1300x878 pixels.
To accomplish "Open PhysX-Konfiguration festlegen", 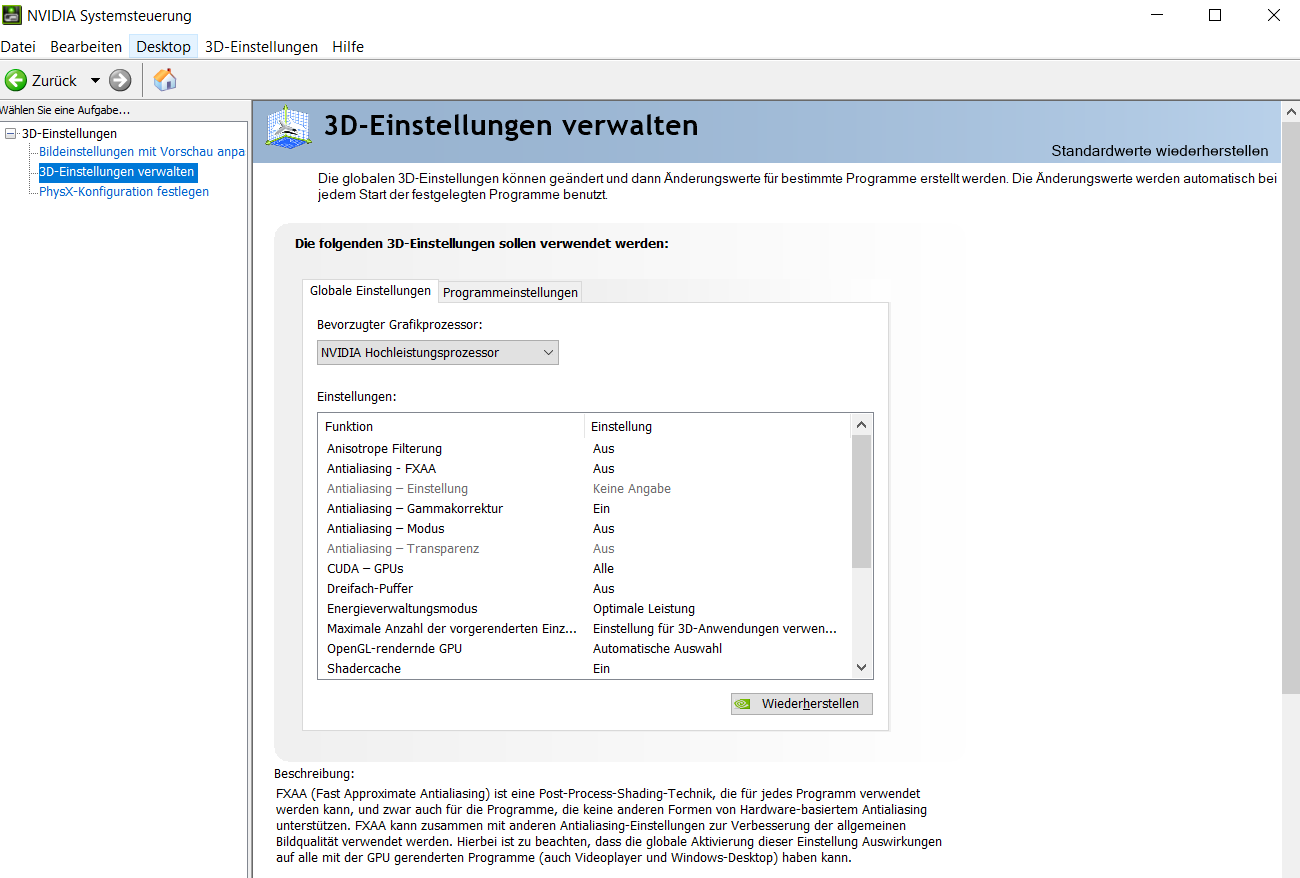I will (x=124, y=191).
